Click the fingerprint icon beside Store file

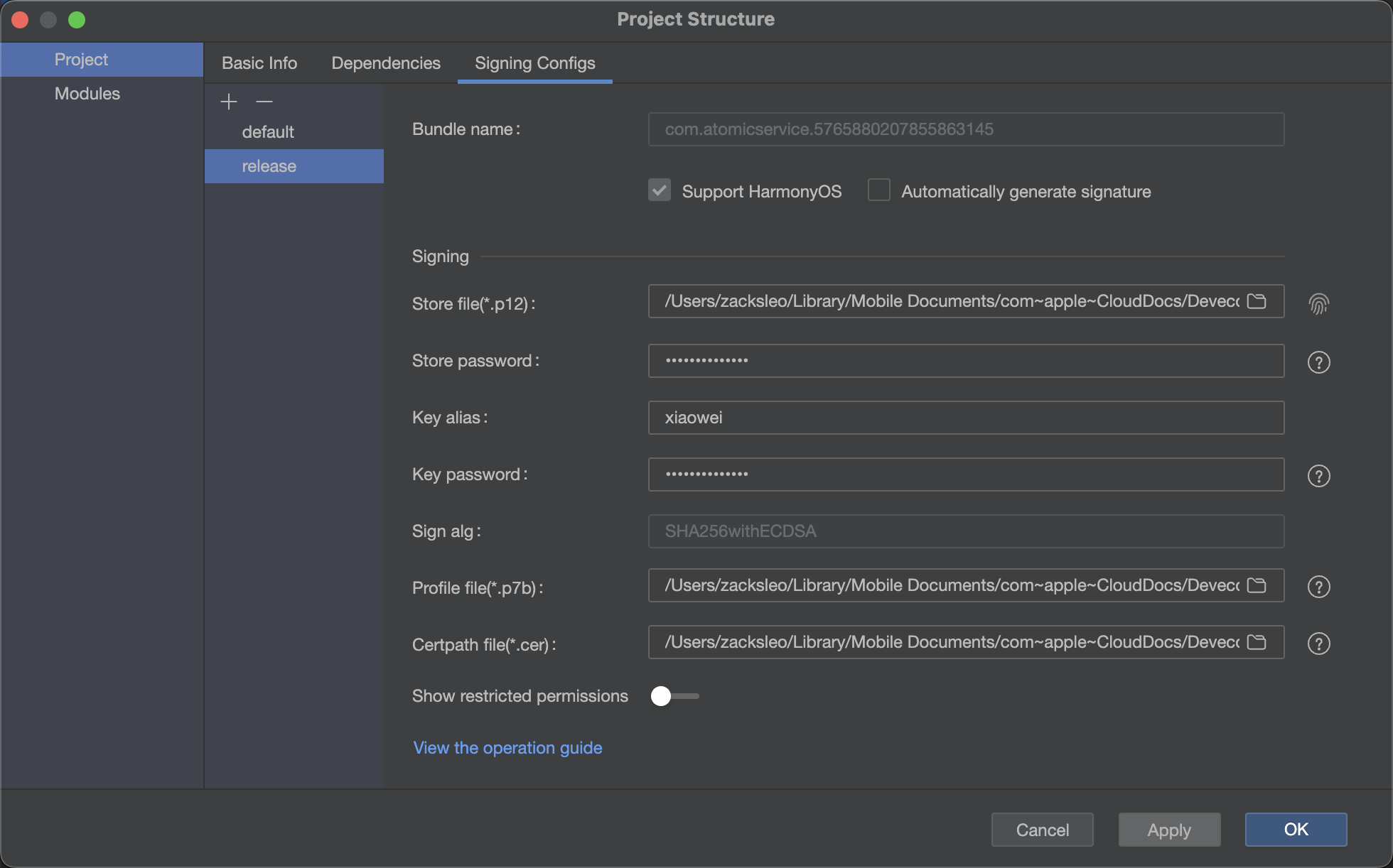coord(1318,304)
